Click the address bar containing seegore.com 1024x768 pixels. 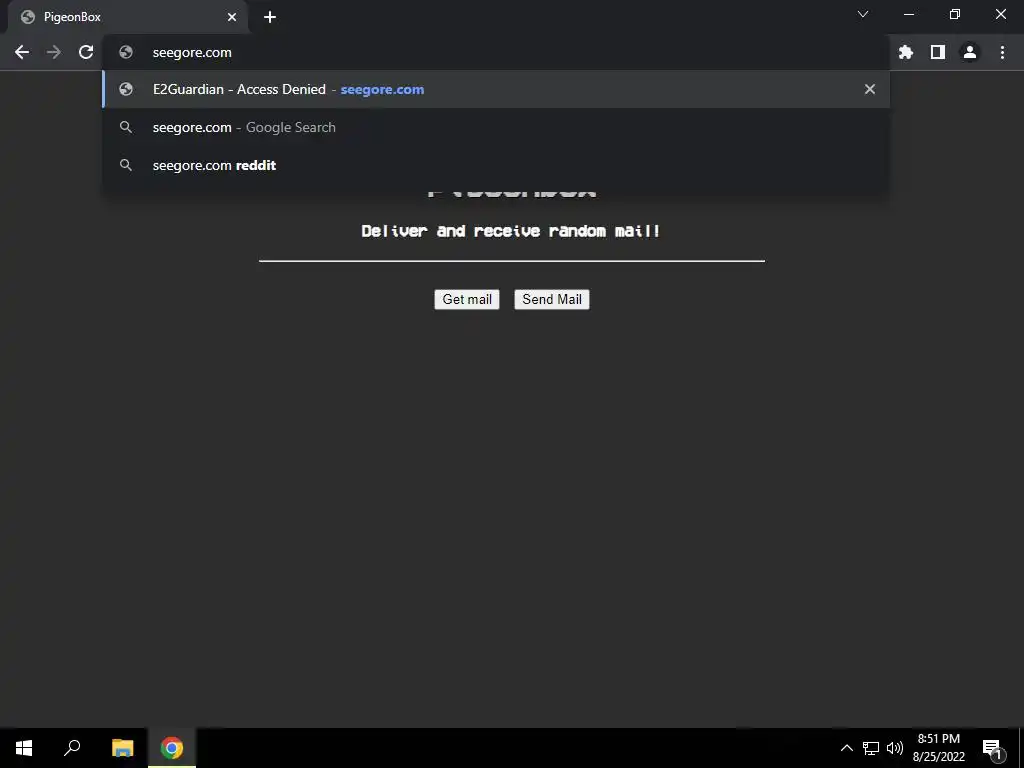[496, 52]
